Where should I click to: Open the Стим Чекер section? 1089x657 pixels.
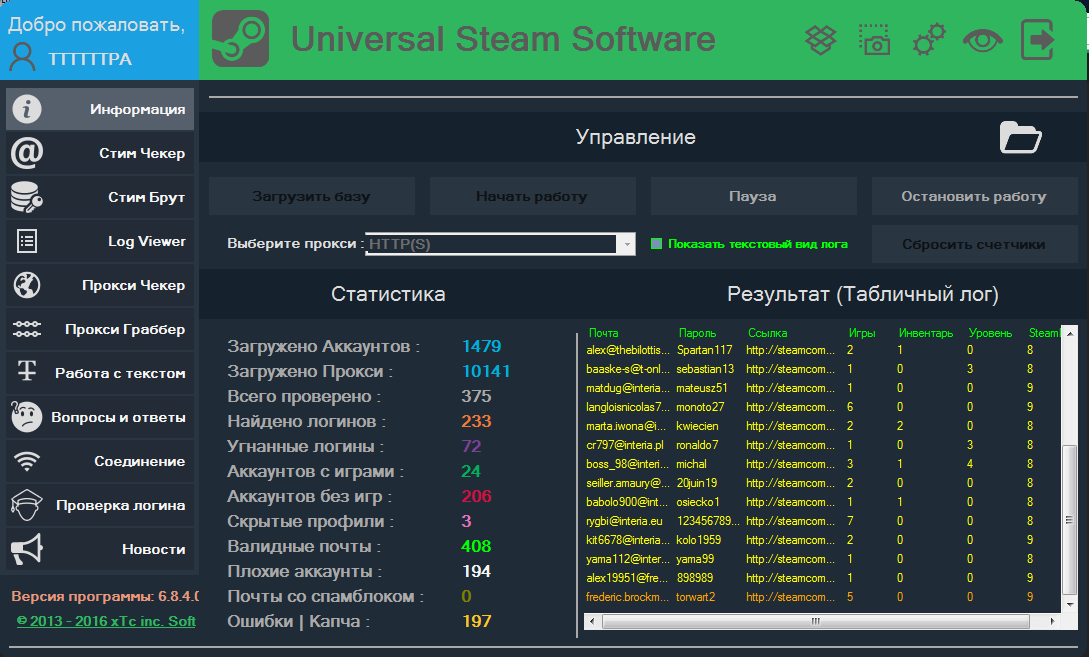coord(100,153)
